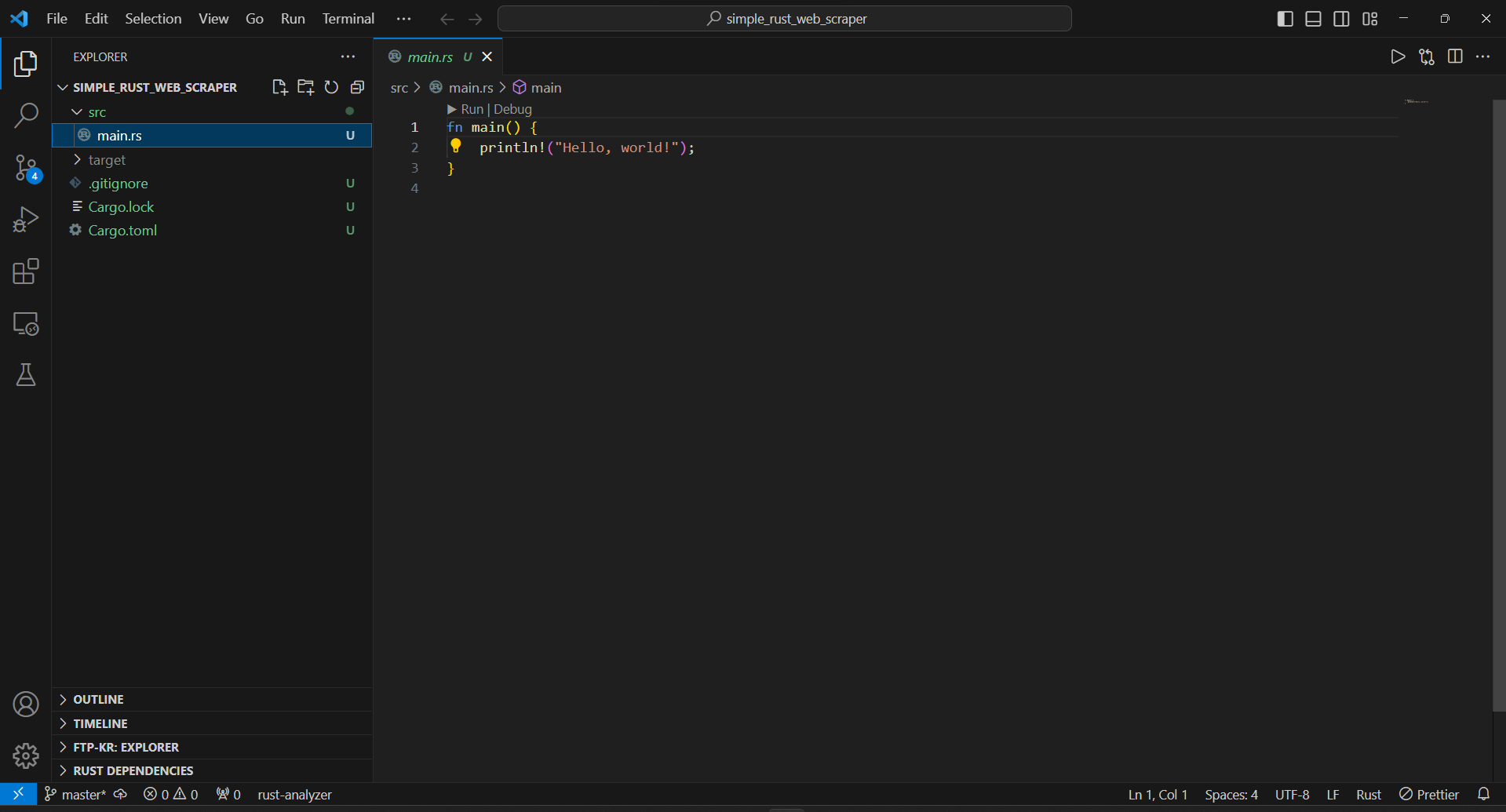Click the New File icon in Explorer

click(x=279, y=87)
